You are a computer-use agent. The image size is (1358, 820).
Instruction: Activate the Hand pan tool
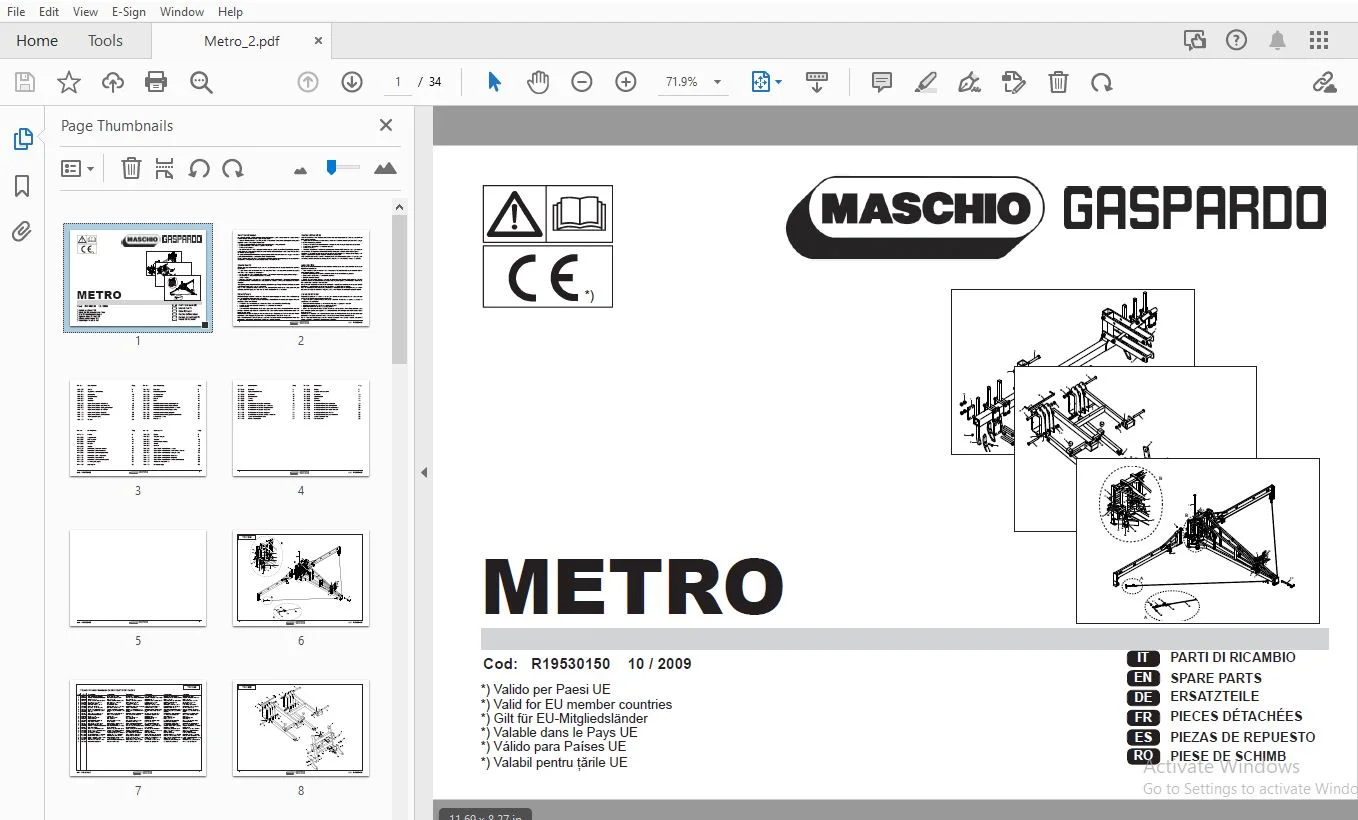[538, 82]
